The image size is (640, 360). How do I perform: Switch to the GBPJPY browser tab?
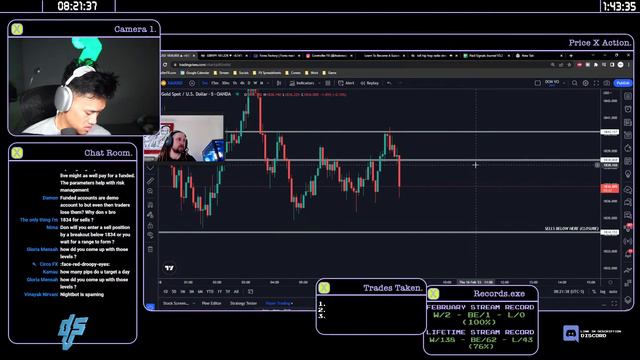coord(224,56)
